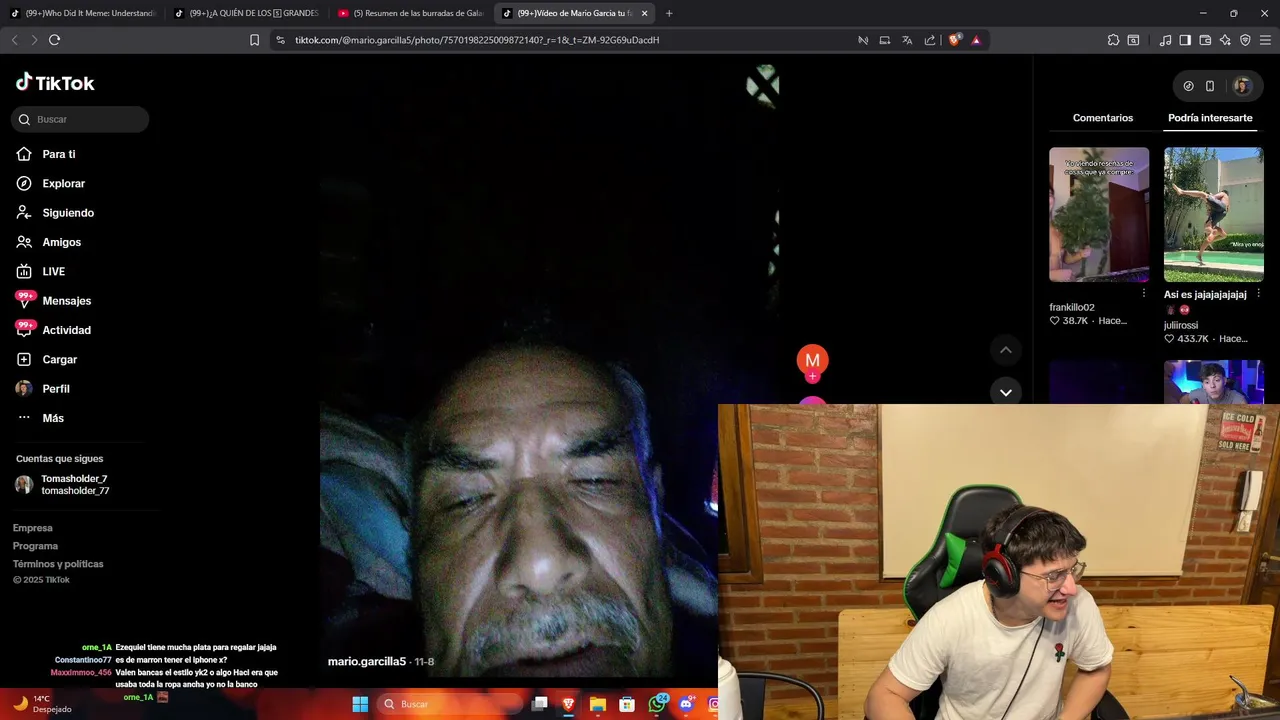Switch to the Comentarios tab

pos(1103,118)
